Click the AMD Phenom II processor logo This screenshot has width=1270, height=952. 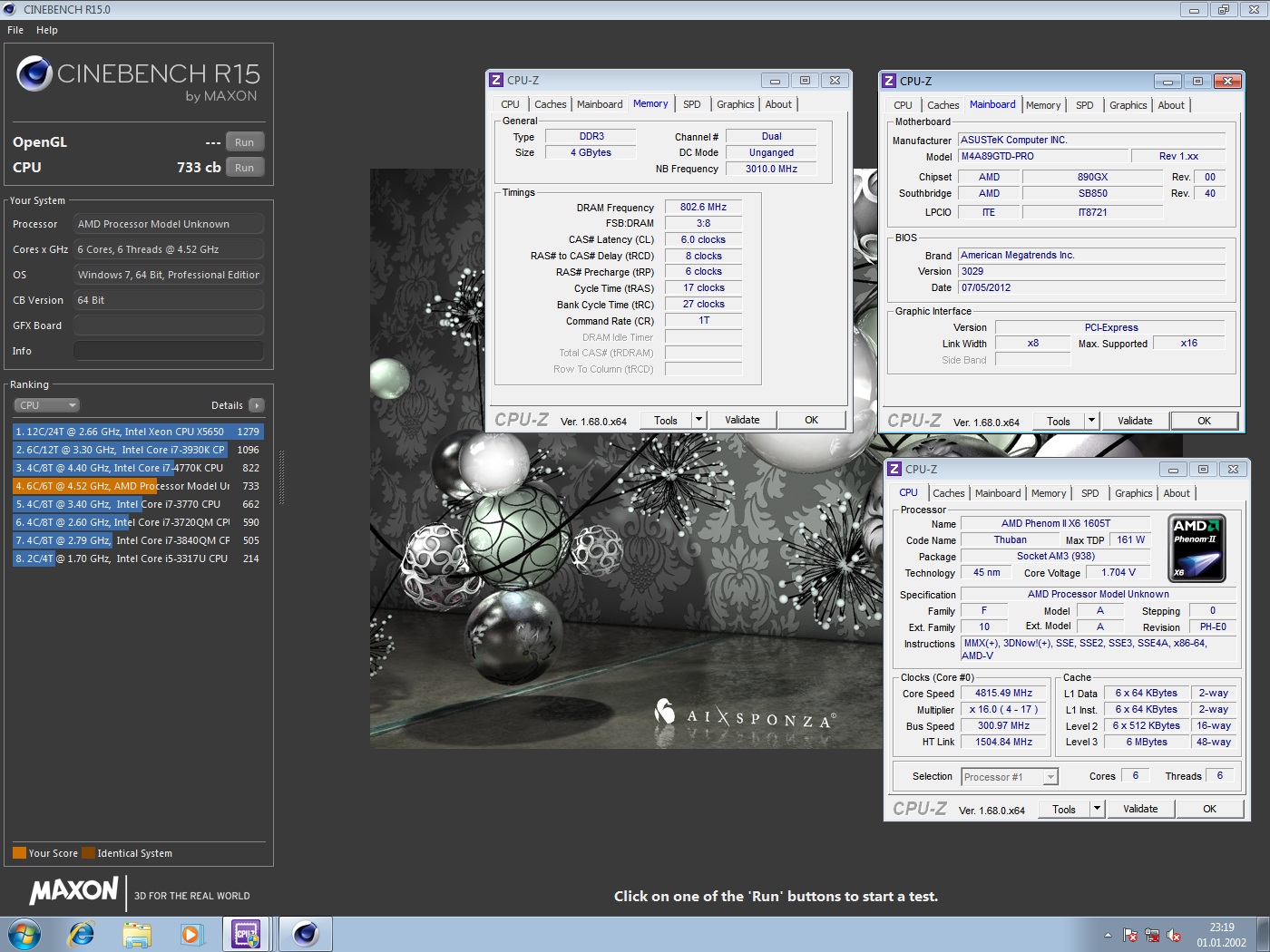(1197, 548)
